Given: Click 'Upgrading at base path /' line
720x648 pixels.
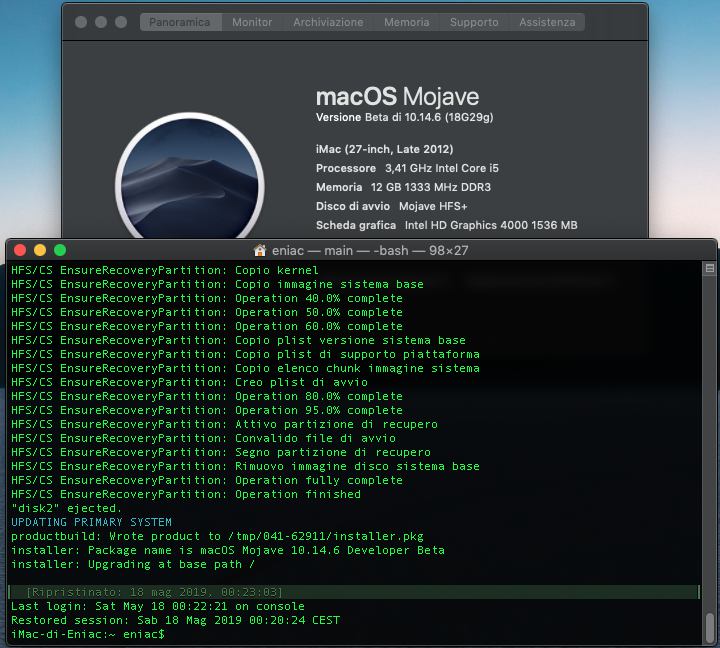Looking at the screenshot, I should [x=133, y=564].
